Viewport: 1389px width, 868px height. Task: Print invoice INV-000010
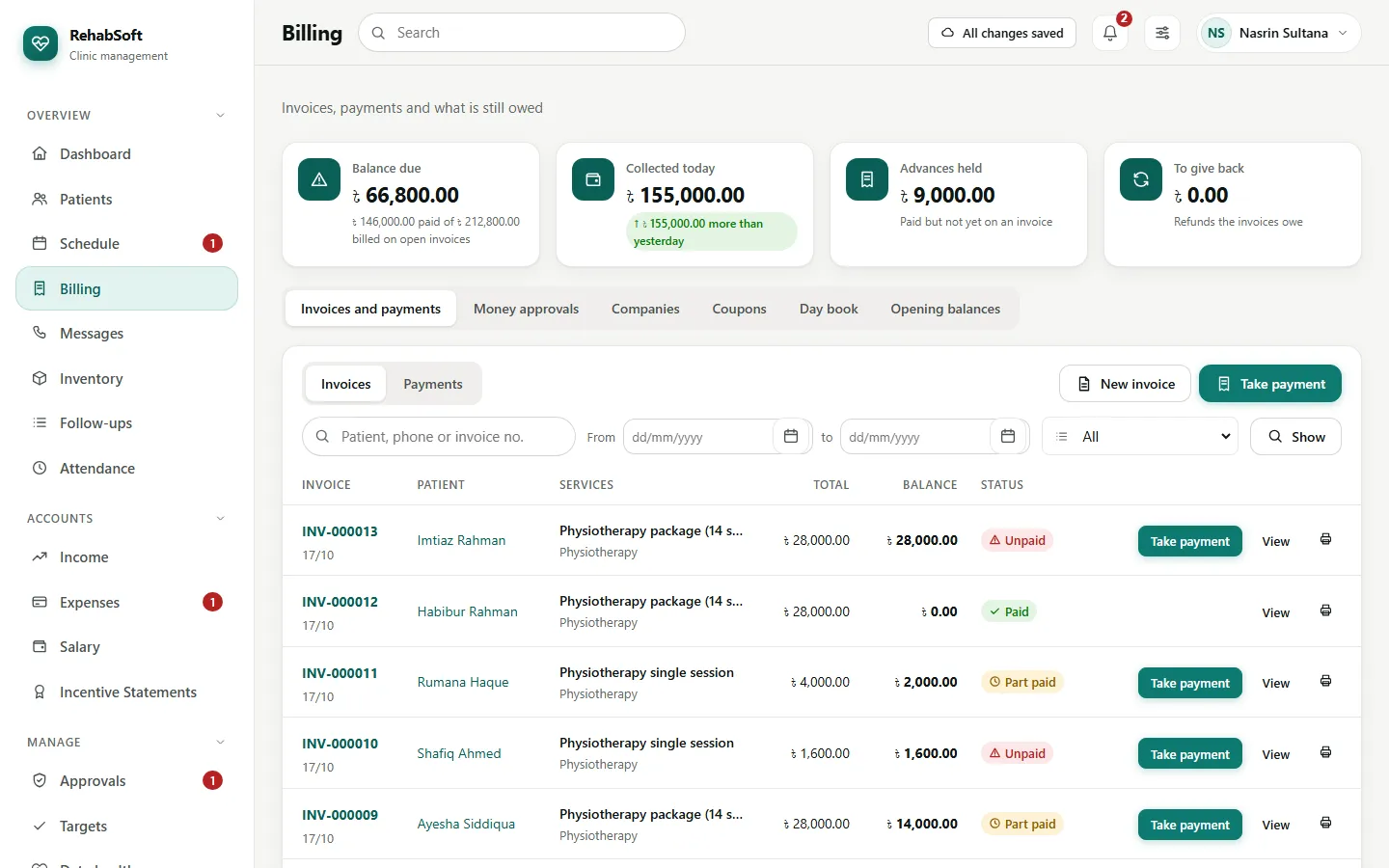[x=1325, y=753]
